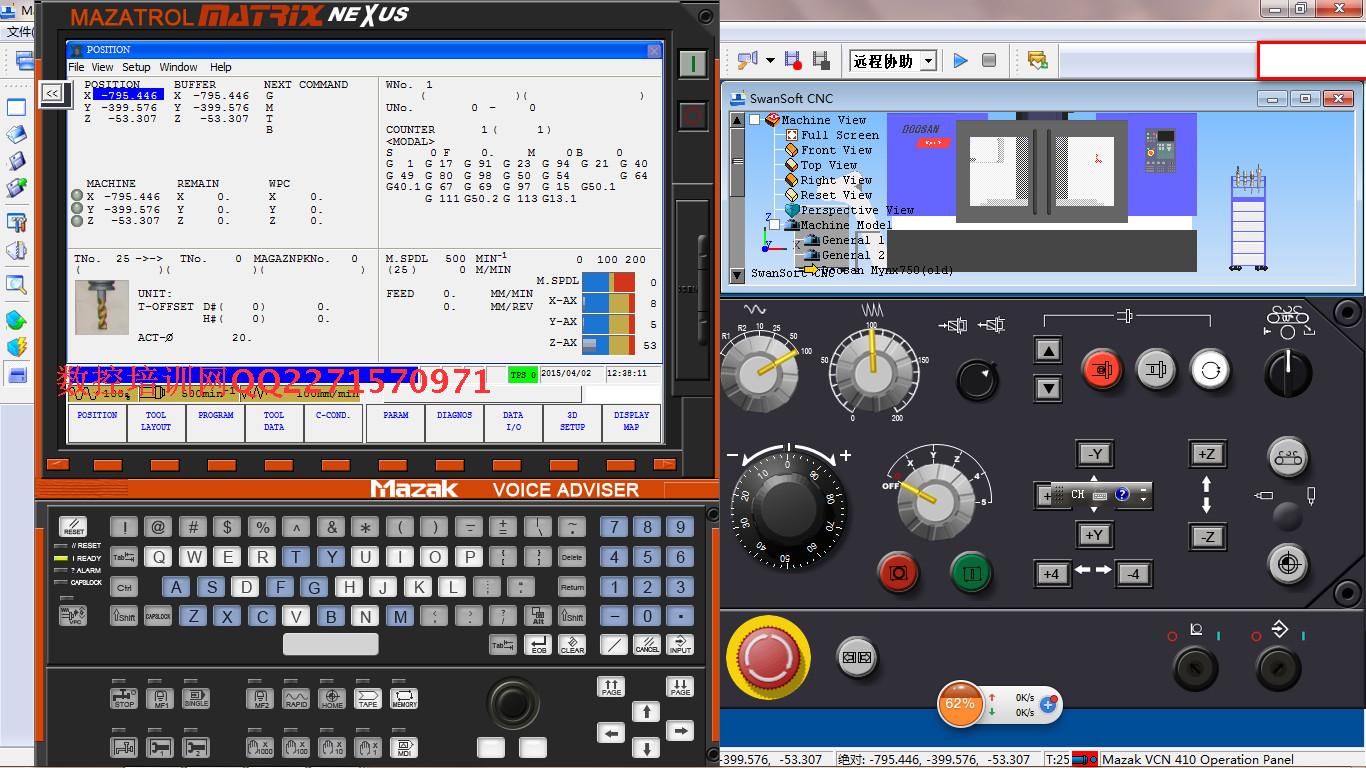Hit the red emergency stop button

(x=768, y=657)
